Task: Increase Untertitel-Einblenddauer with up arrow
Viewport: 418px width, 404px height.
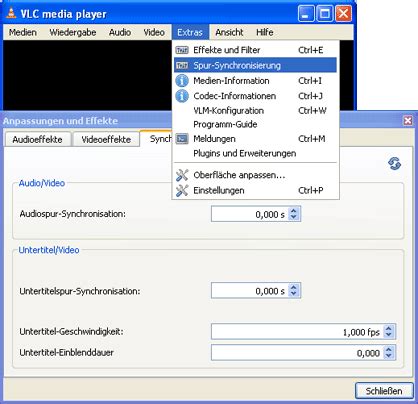Action: coord(389,349)
